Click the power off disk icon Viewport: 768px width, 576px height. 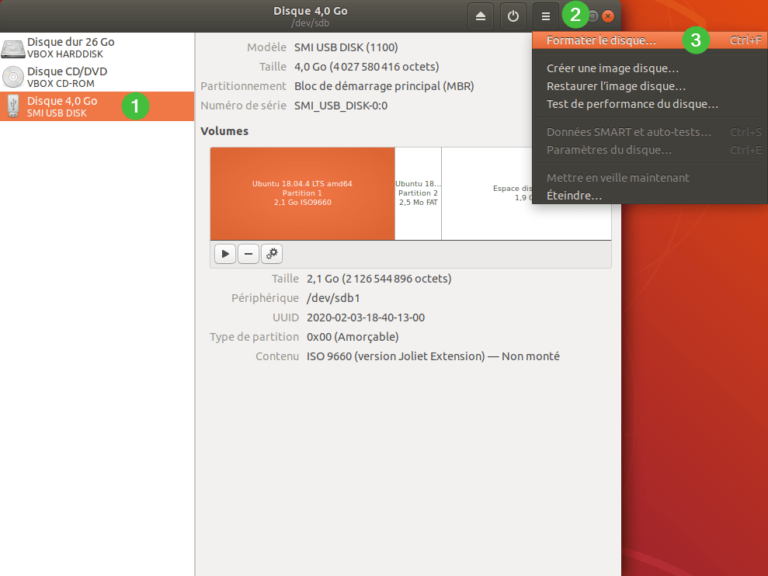click(513, 16)
